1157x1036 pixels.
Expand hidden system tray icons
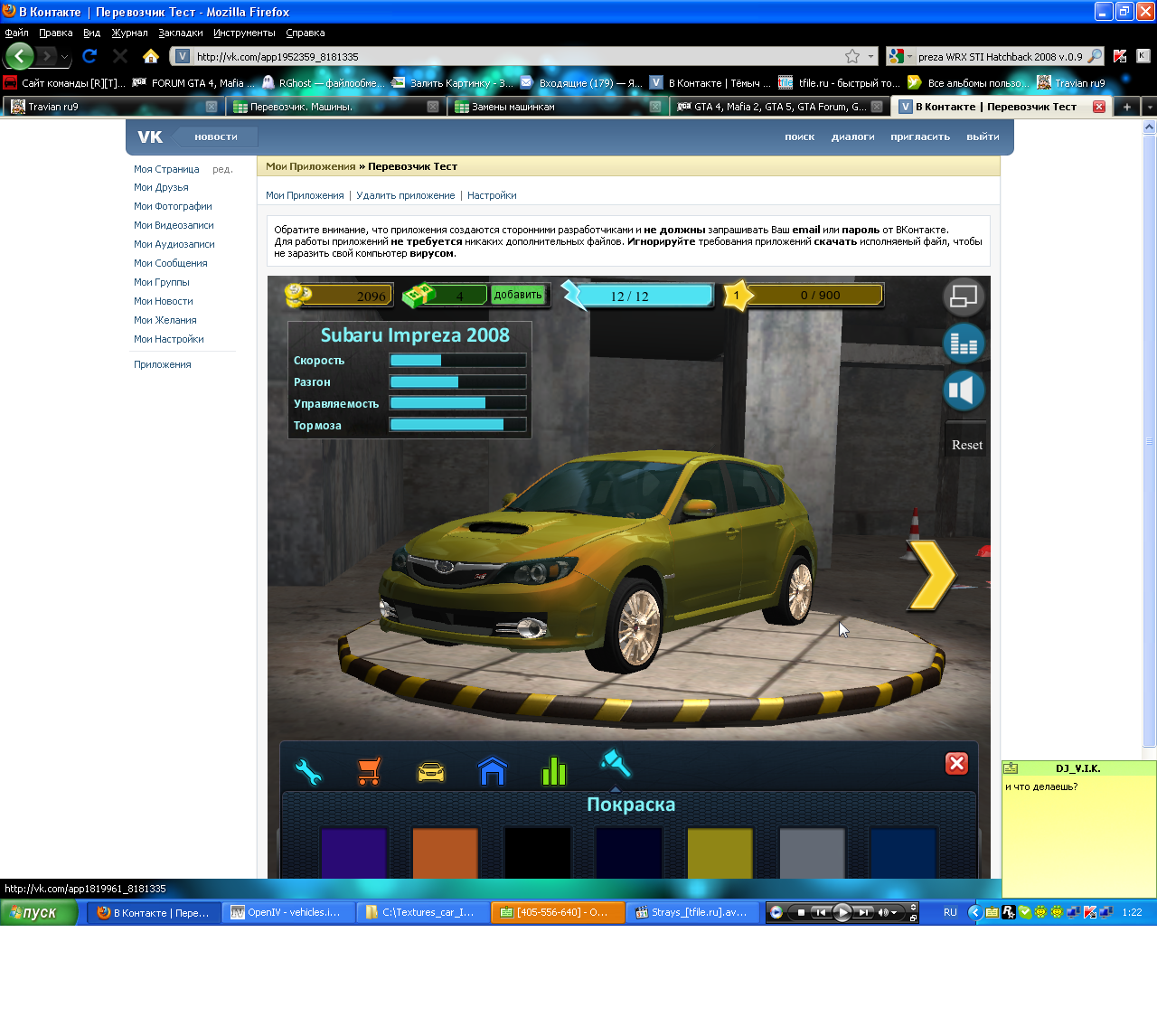coord(974,912)
